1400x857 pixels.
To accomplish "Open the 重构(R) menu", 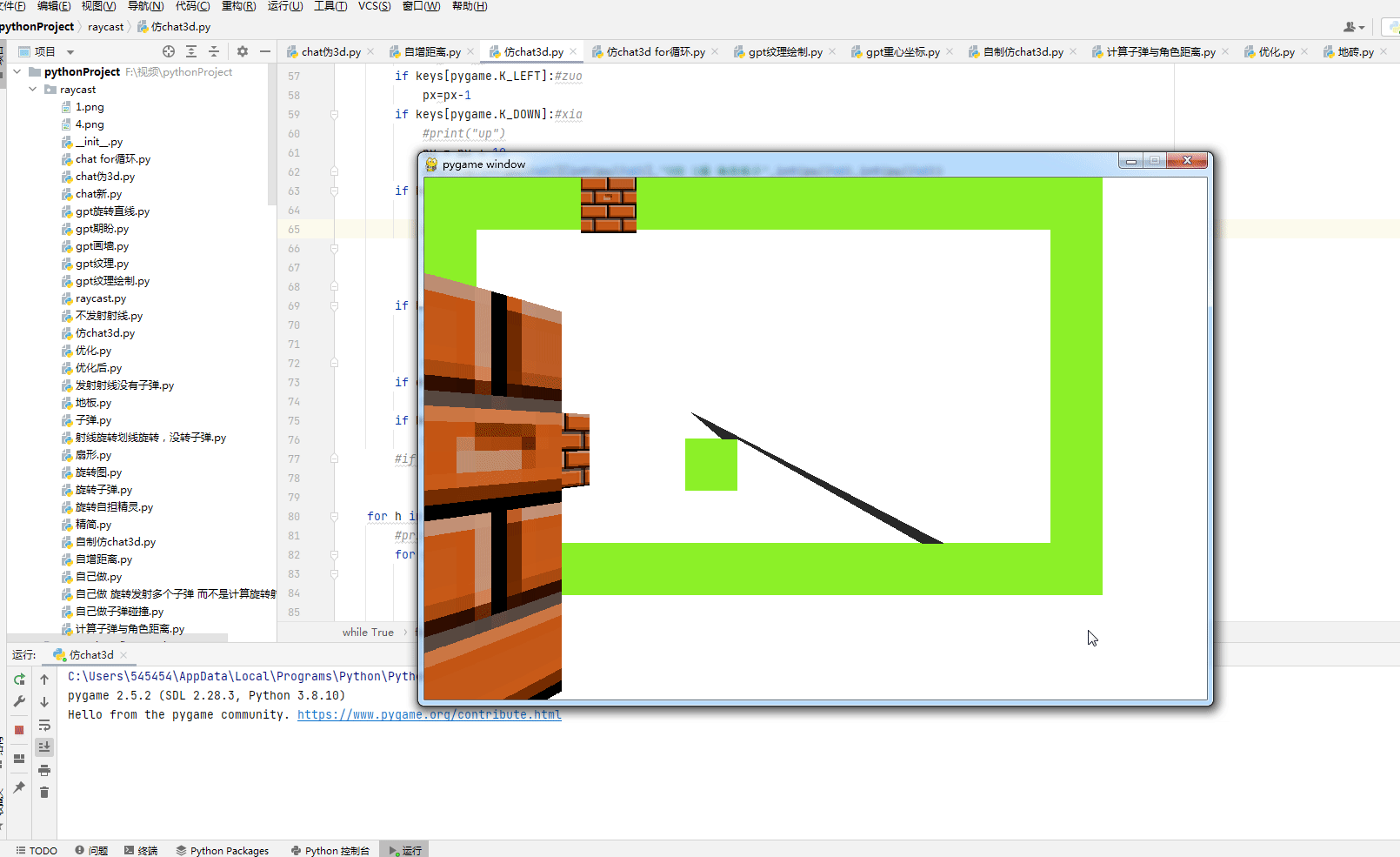I will coord(238,6).
